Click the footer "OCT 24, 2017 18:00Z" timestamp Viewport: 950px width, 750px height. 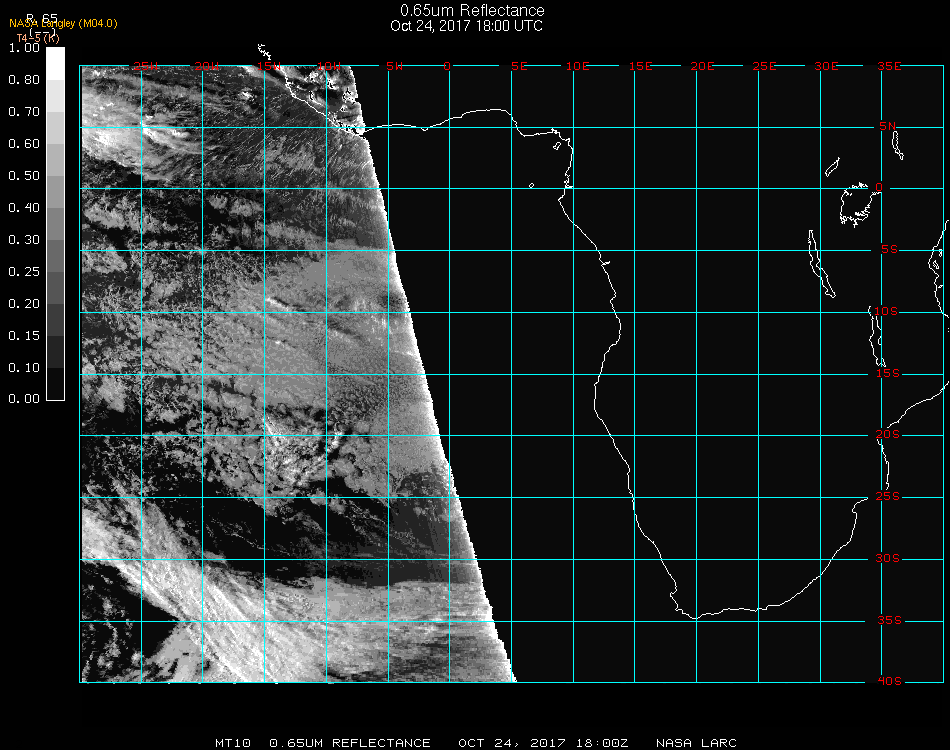click(x=543, y=743)
